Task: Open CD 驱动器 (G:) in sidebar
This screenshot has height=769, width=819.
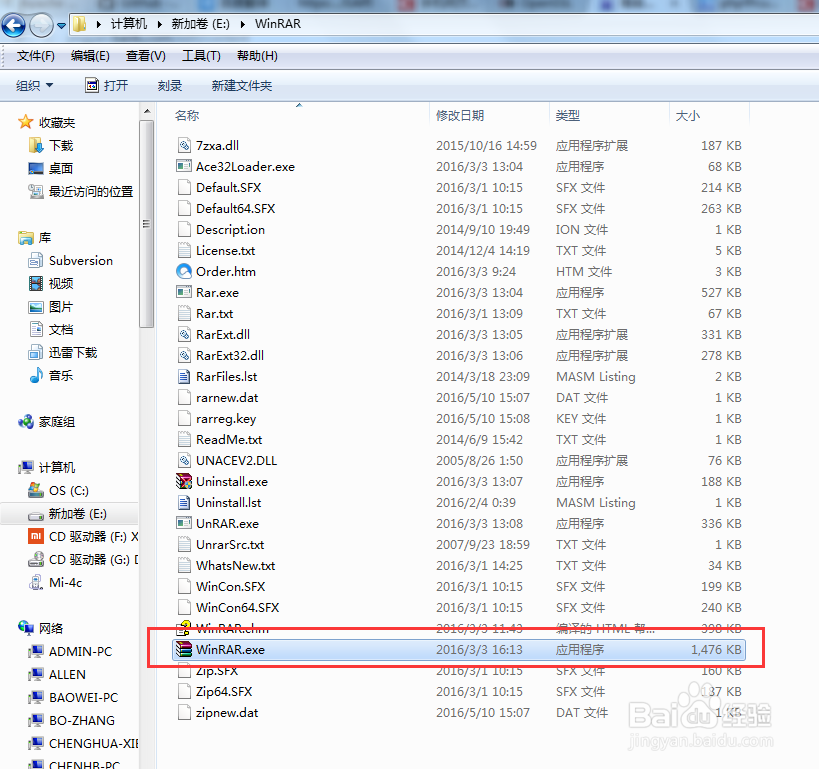Action: [83, 560]
